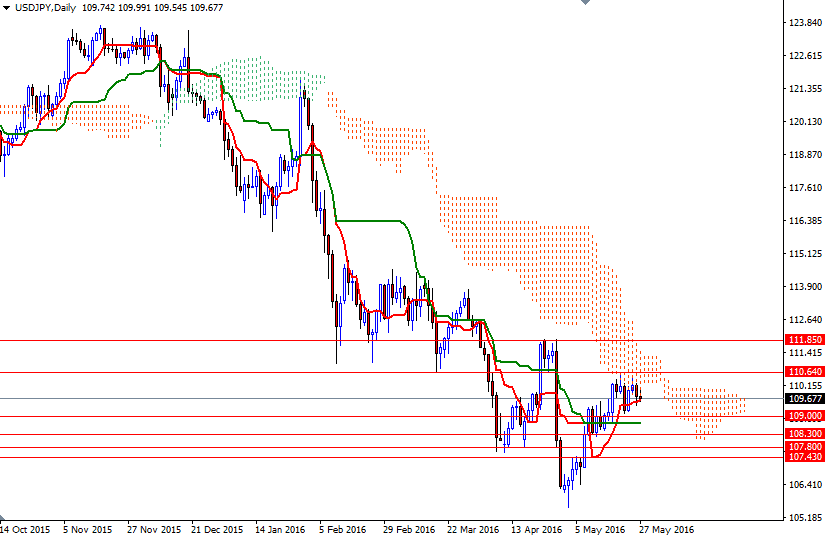
Task: Click the 14 Jan 2016 date label
Action: pos(280,530)
